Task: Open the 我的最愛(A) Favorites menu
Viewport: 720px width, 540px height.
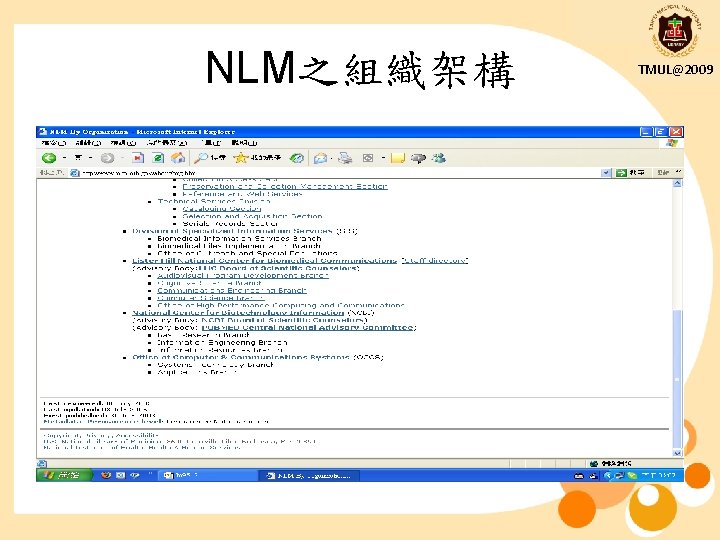Action: click(167, 143)
